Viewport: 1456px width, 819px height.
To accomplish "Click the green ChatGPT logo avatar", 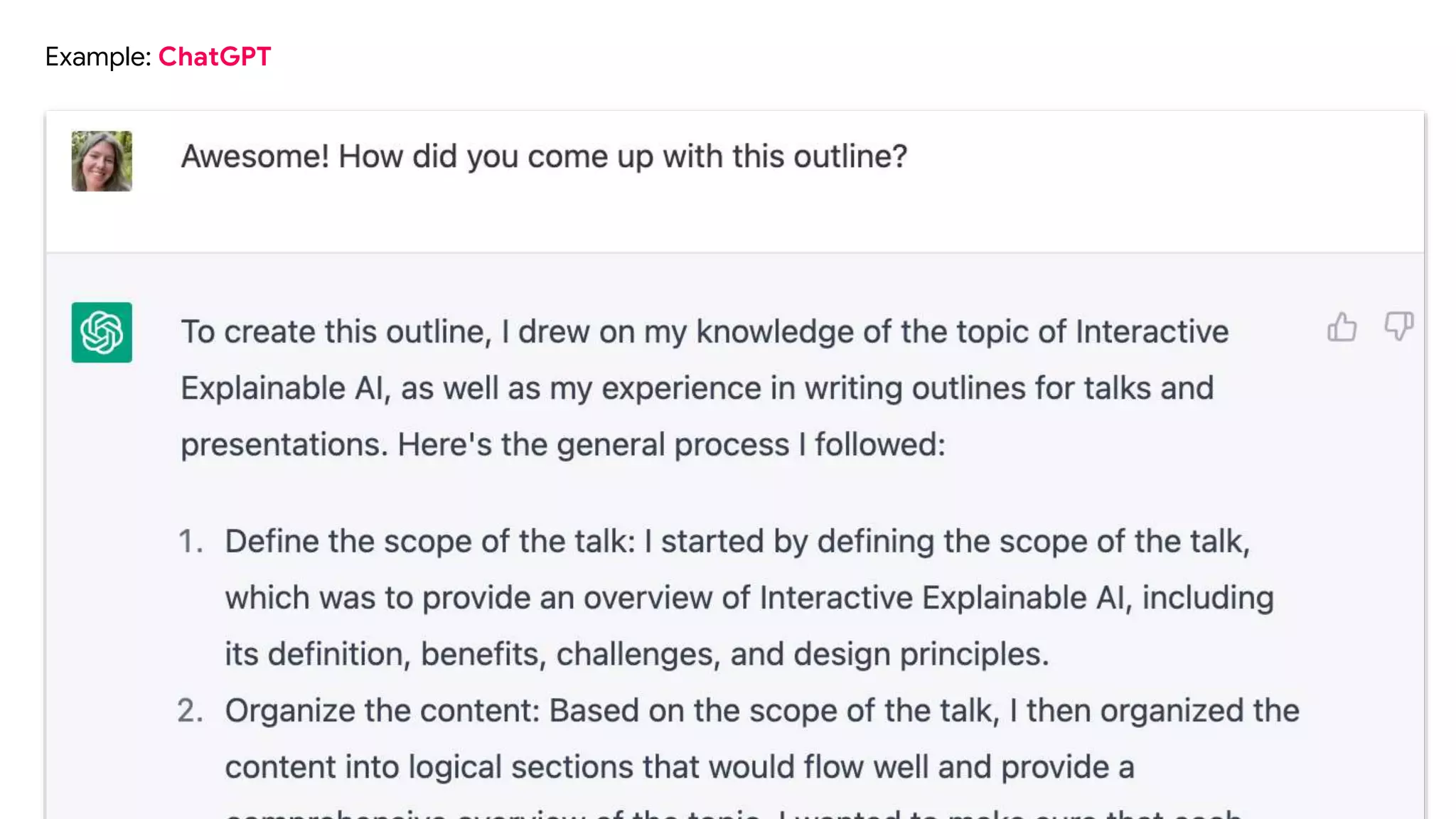I will (102, 333).
